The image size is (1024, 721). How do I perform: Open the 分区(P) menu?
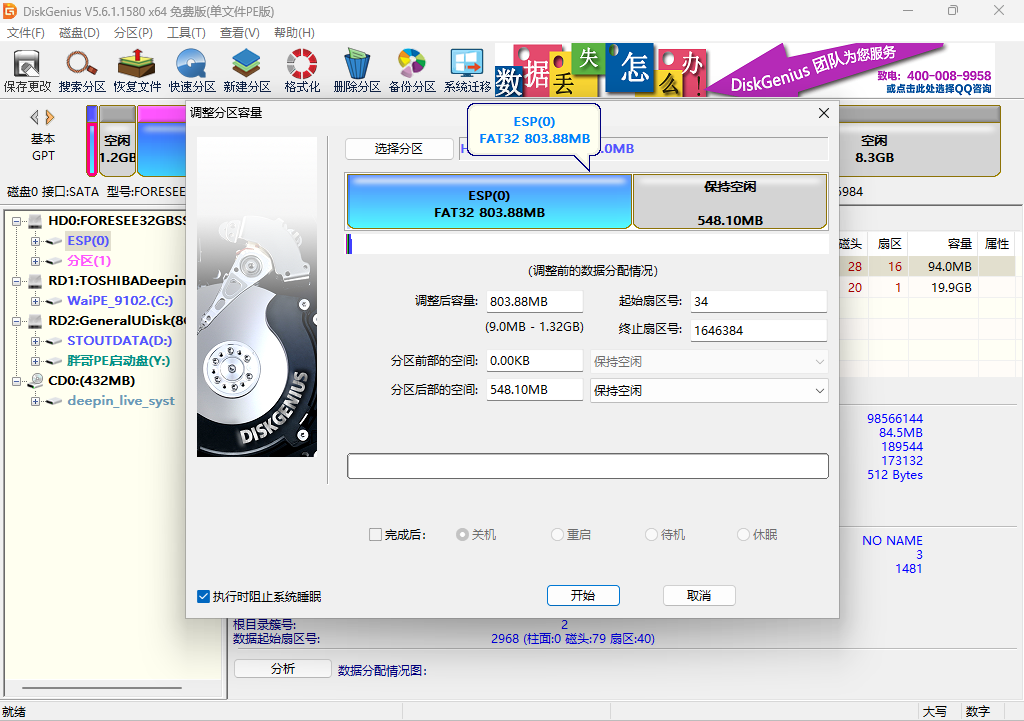[133, 33]
